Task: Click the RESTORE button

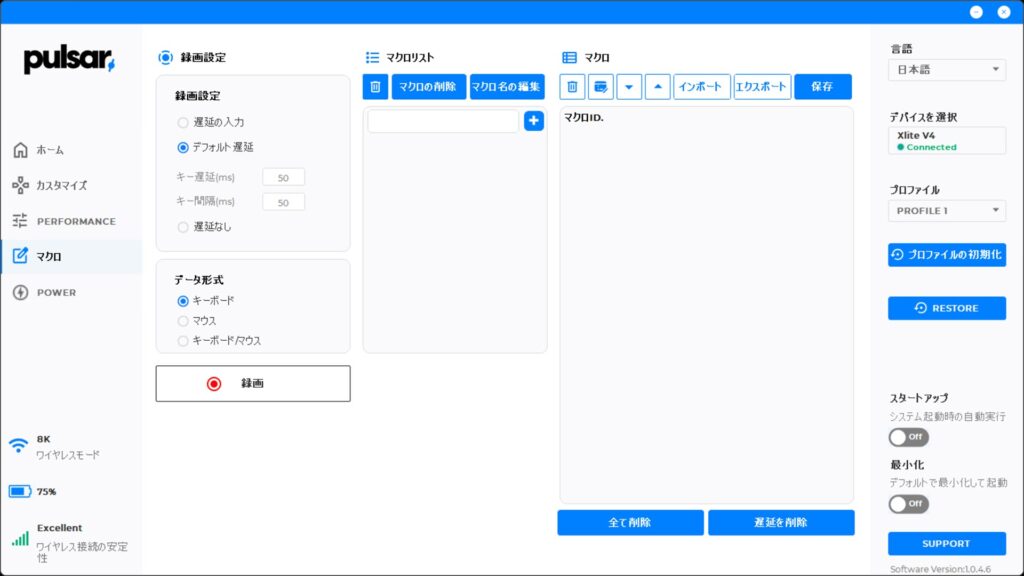Action: 947,308
